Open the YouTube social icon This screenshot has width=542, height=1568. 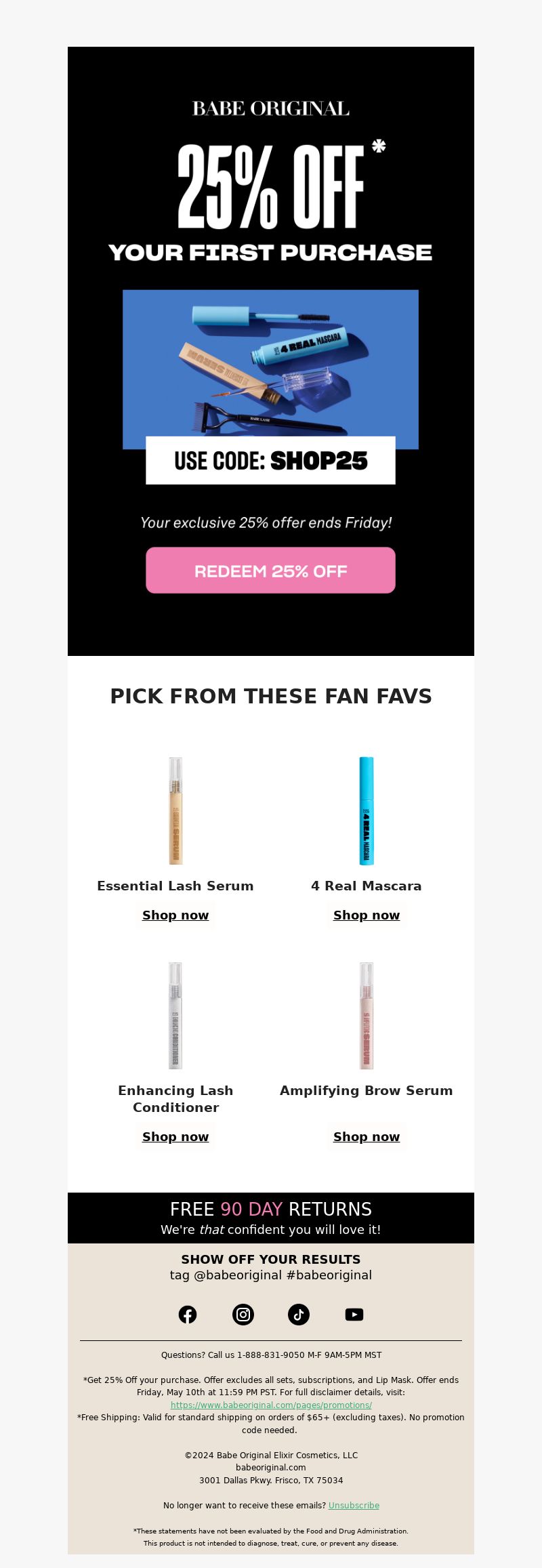point(354,1315)
